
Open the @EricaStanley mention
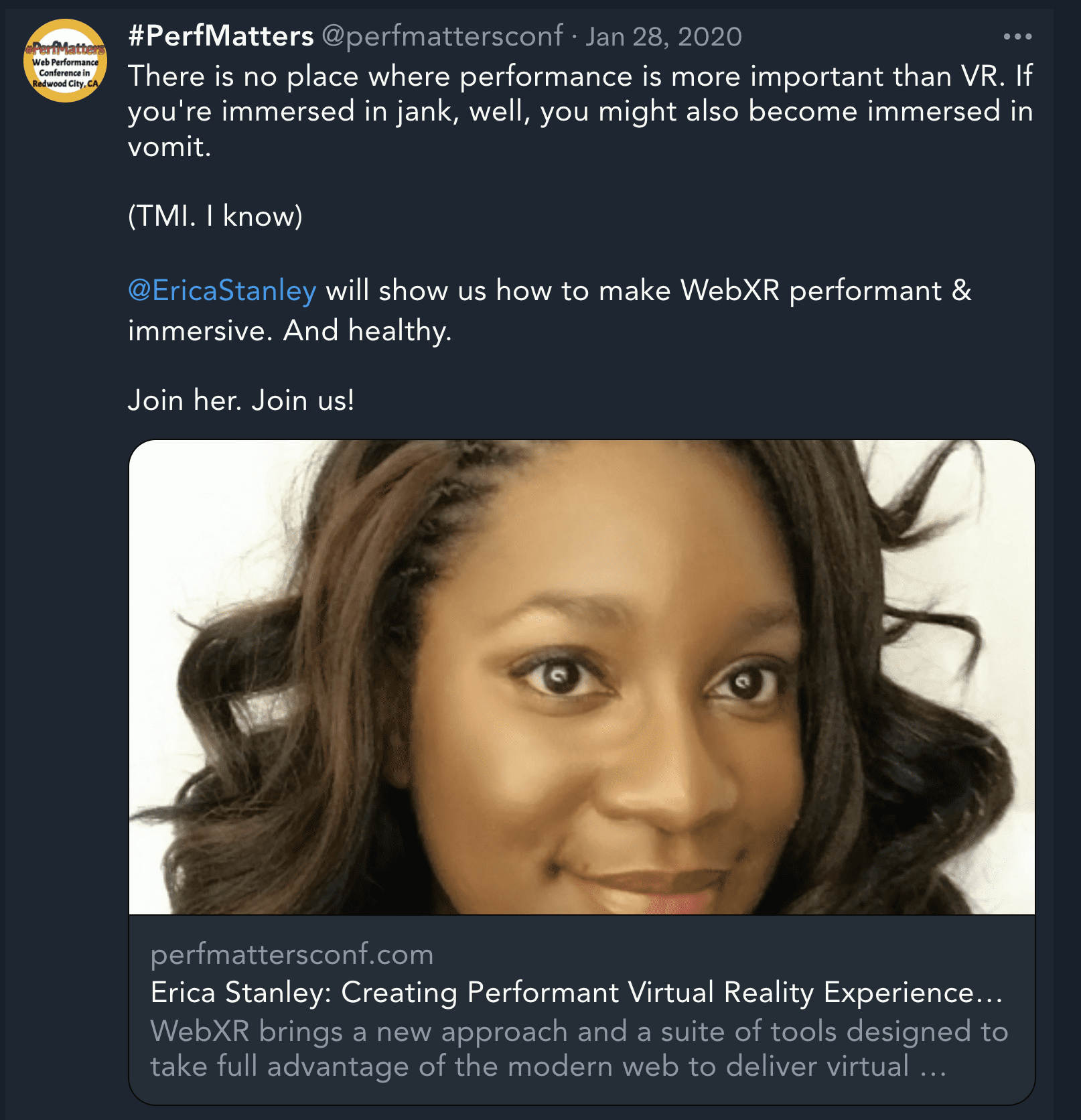(x=222, y=291)
